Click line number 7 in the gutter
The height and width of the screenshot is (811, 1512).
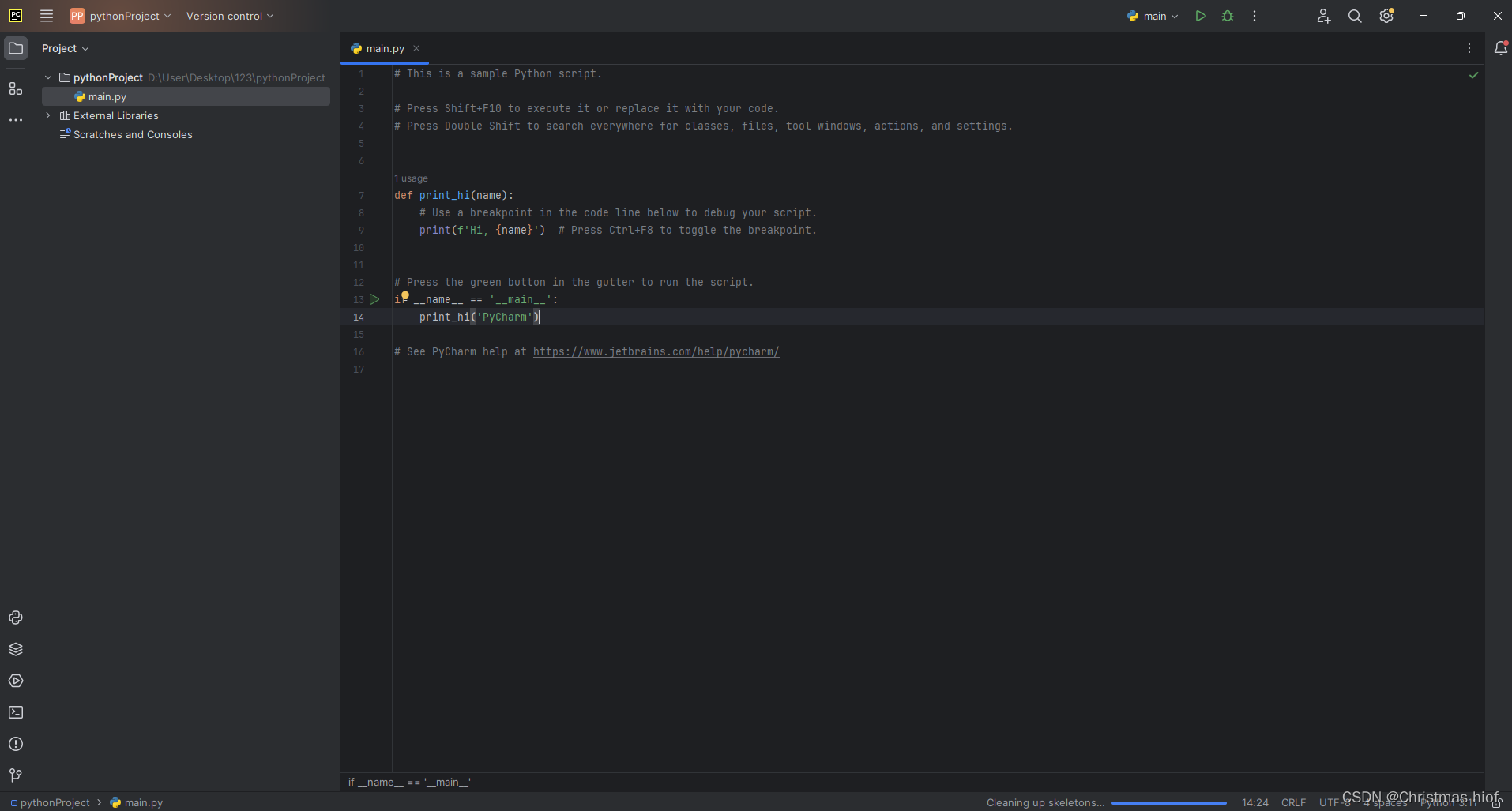[x=361, y=195]
